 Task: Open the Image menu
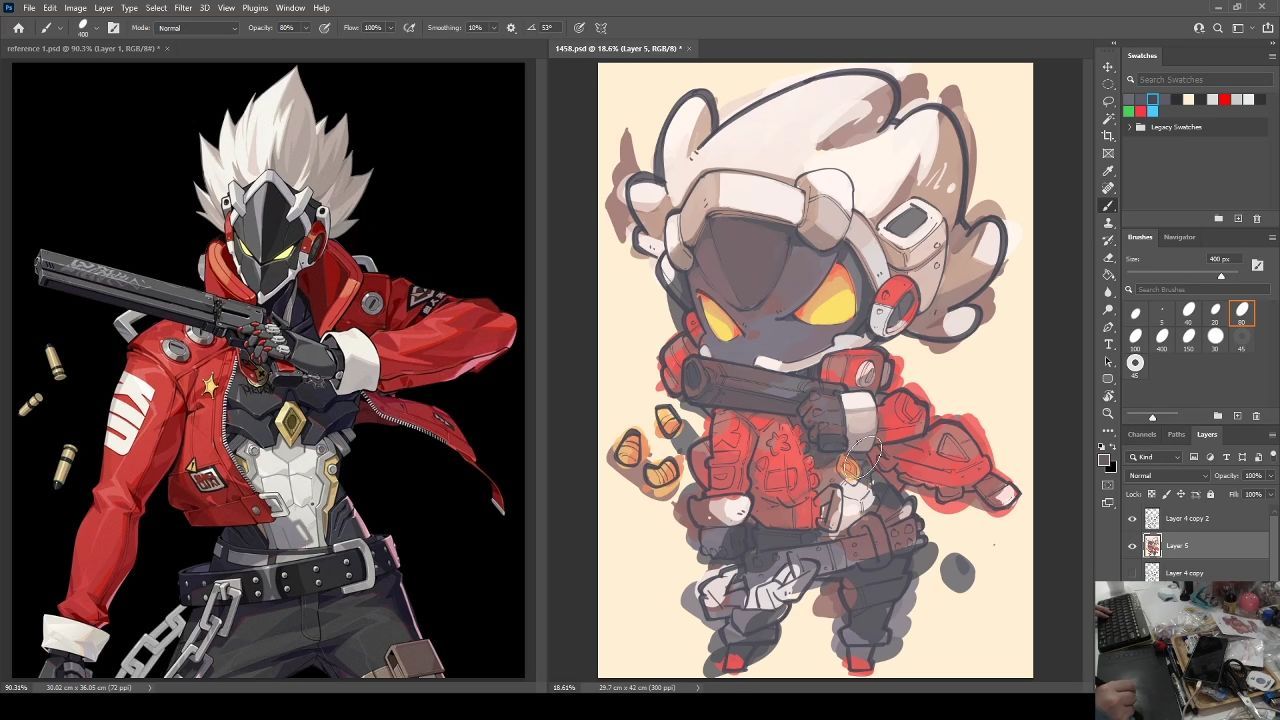click(75, 8)
